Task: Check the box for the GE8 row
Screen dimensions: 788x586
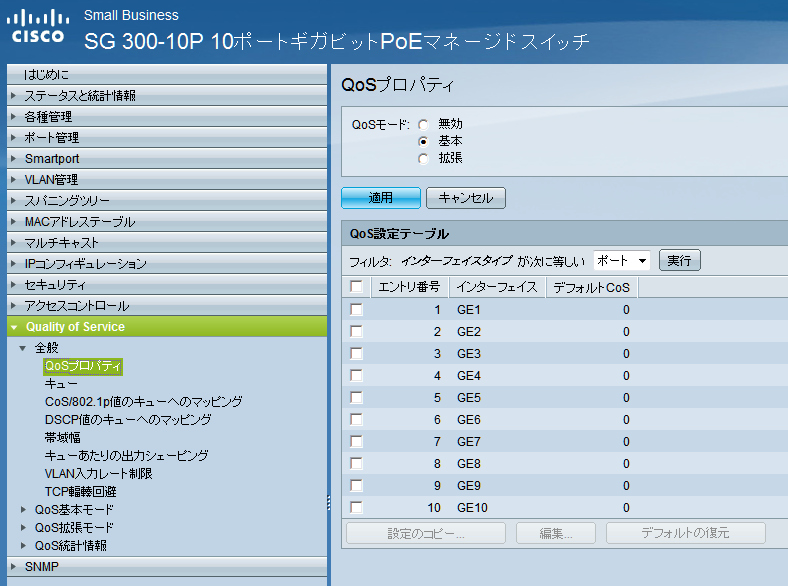Action: [356, 463]
